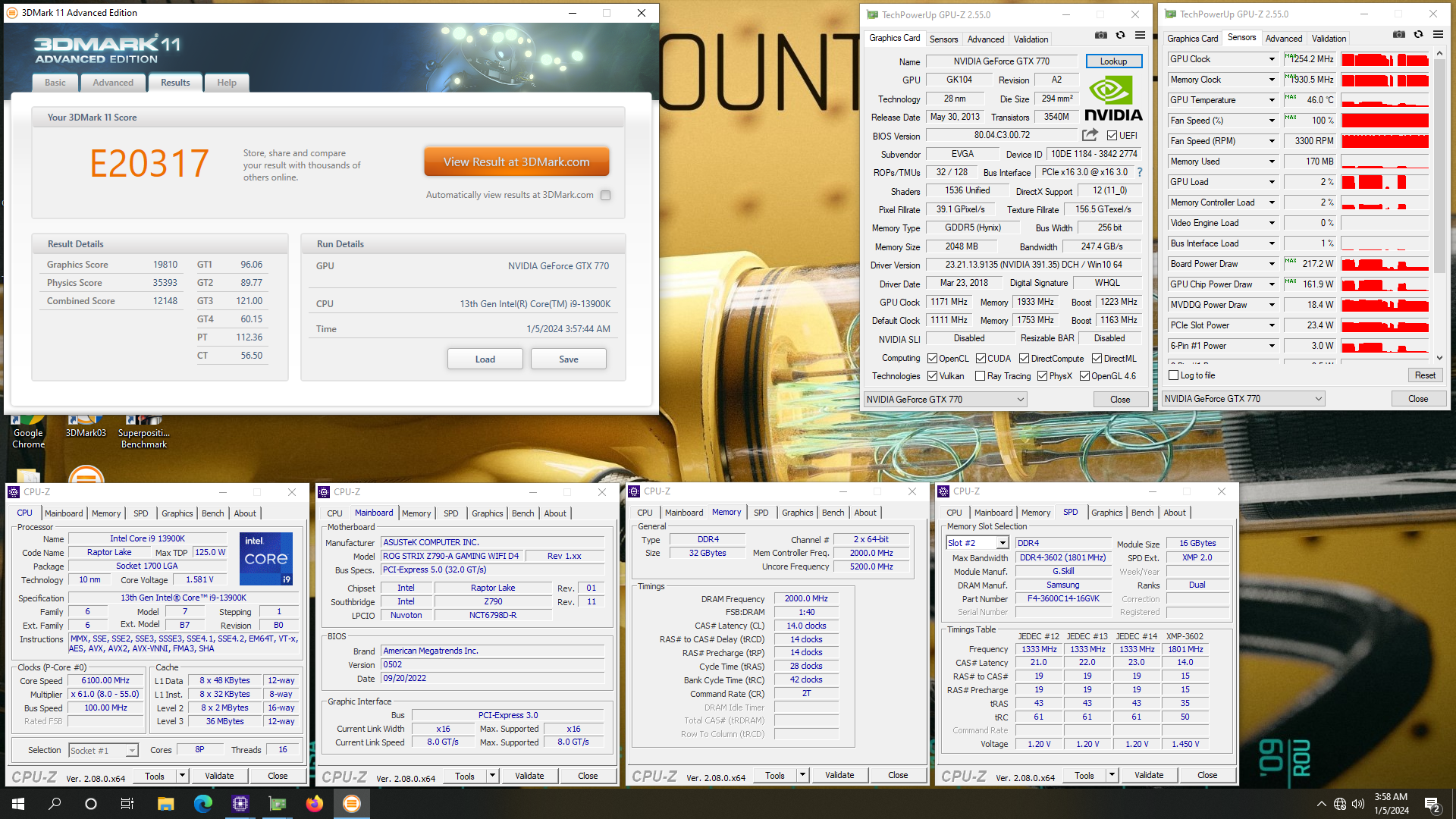The height and width of the screenshot is (819, 1456).
Task: Open the hamburger menu in GPU-Z Sensors window
Action: tap(1438, 34)
